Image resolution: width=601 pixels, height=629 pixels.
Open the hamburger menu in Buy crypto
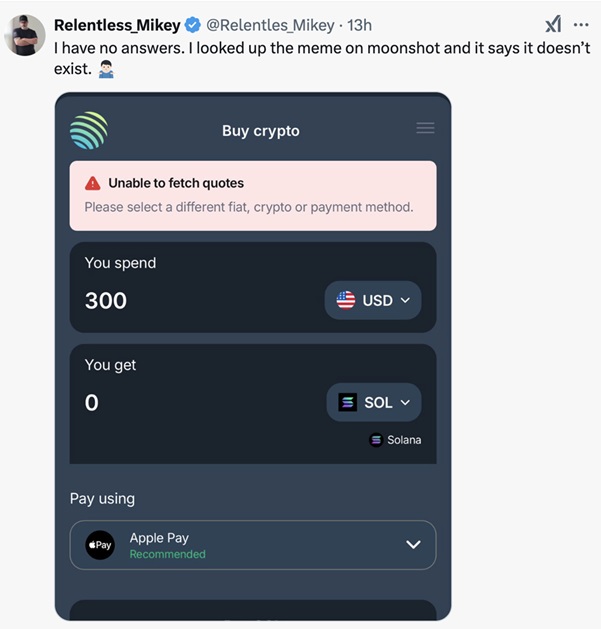(x=425, y=128)
